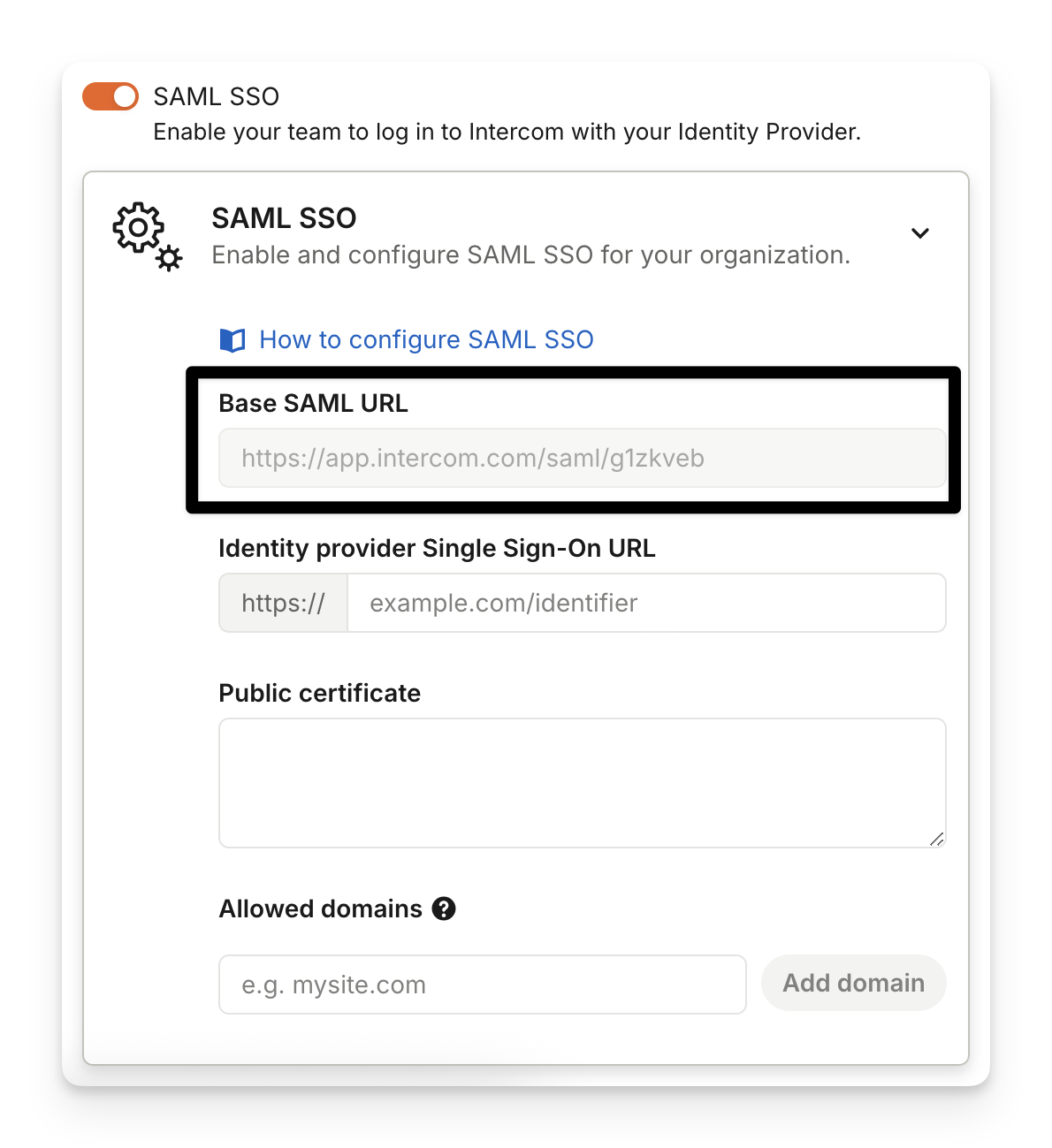This screenshot has height=1148, width=1052.
Task: Focus the Identity provider Single Sign-On URL input
Action: pos(646,604)
